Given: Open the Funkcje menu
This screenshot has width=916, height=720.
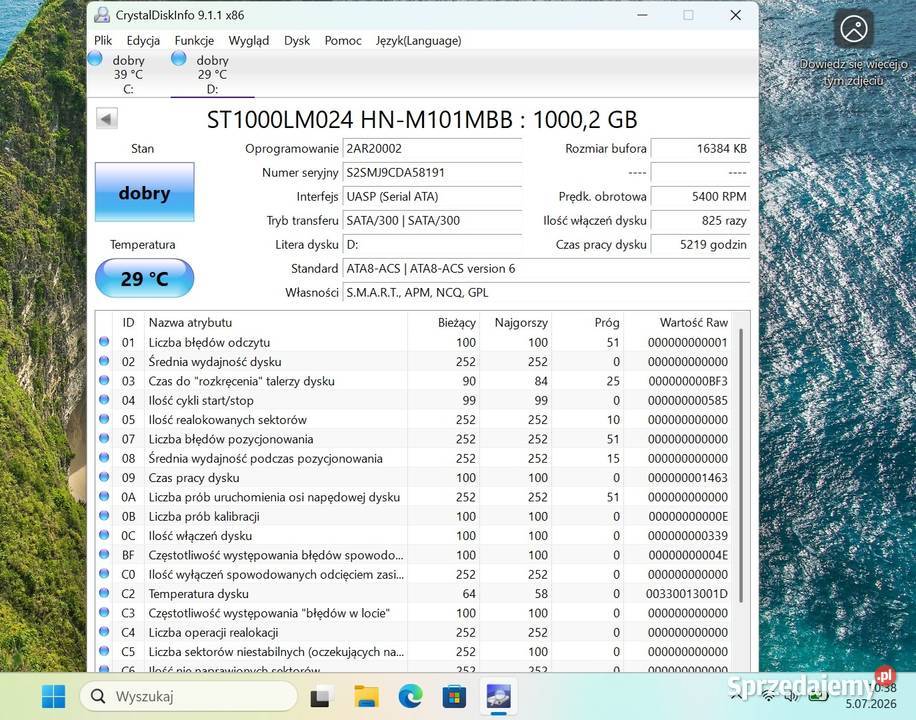Looking at the screenshot, I should pos(194,41).
